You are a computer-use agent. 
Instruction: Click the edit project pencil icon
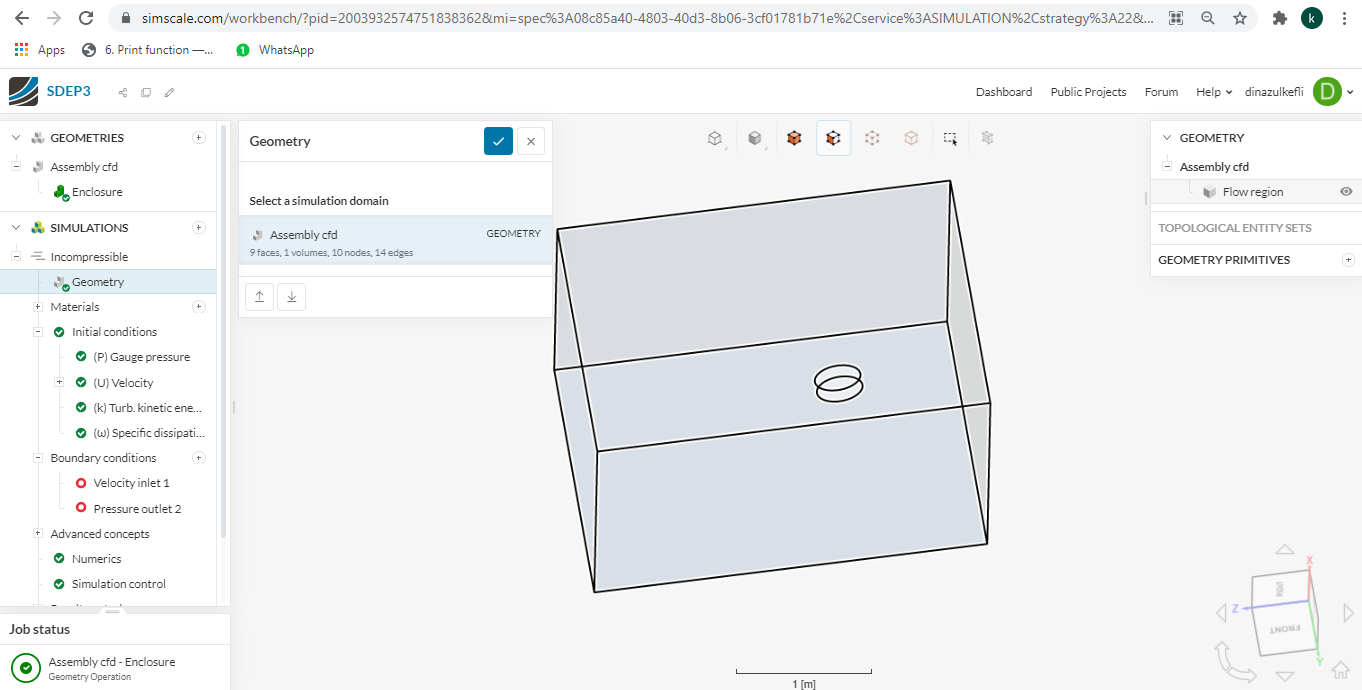coord(169,92)
